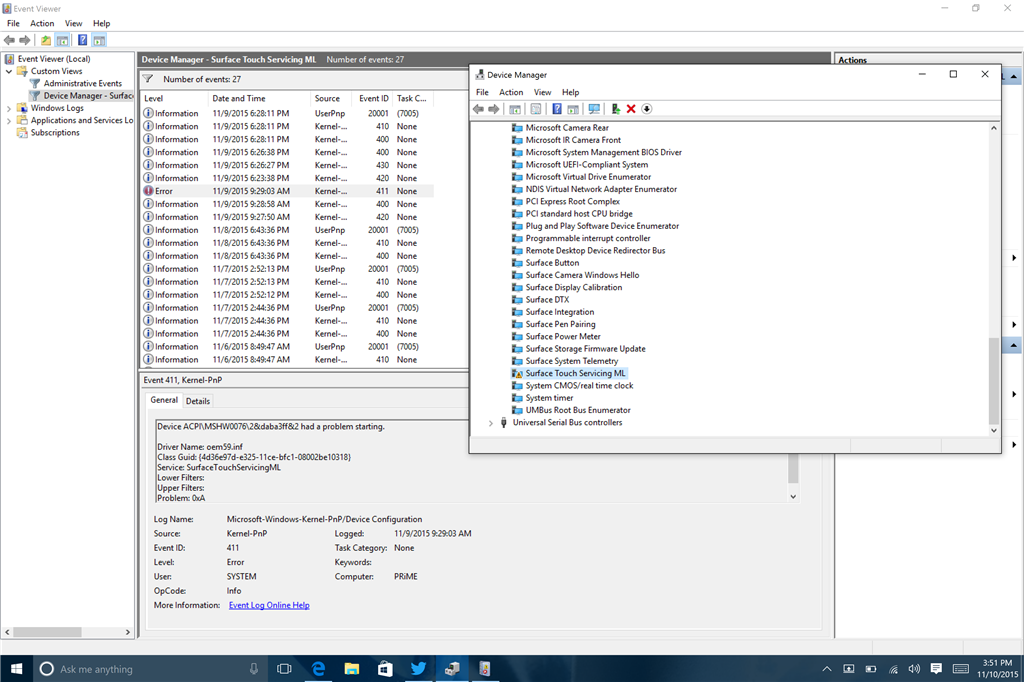Screen dimensions: 1024x682
Task: Launch Microsoft Edge from taskbar
Action: [x=318, y=669]
